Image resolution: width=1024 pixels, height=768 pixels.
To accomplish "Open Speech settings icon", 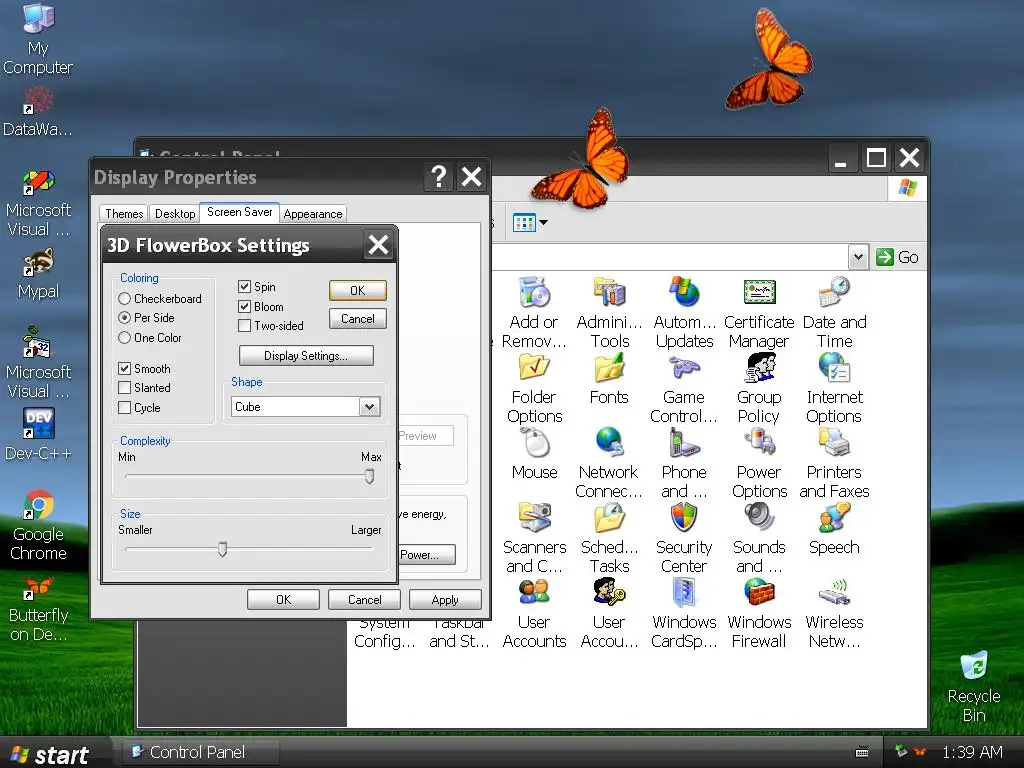I will coord(834,517).
